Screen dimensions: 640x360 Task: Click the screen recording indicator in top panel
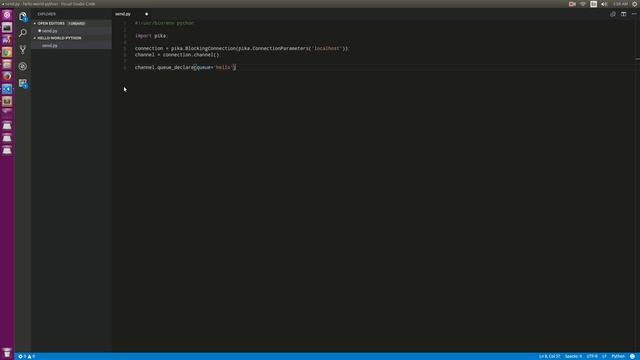[x=572, y=4]
